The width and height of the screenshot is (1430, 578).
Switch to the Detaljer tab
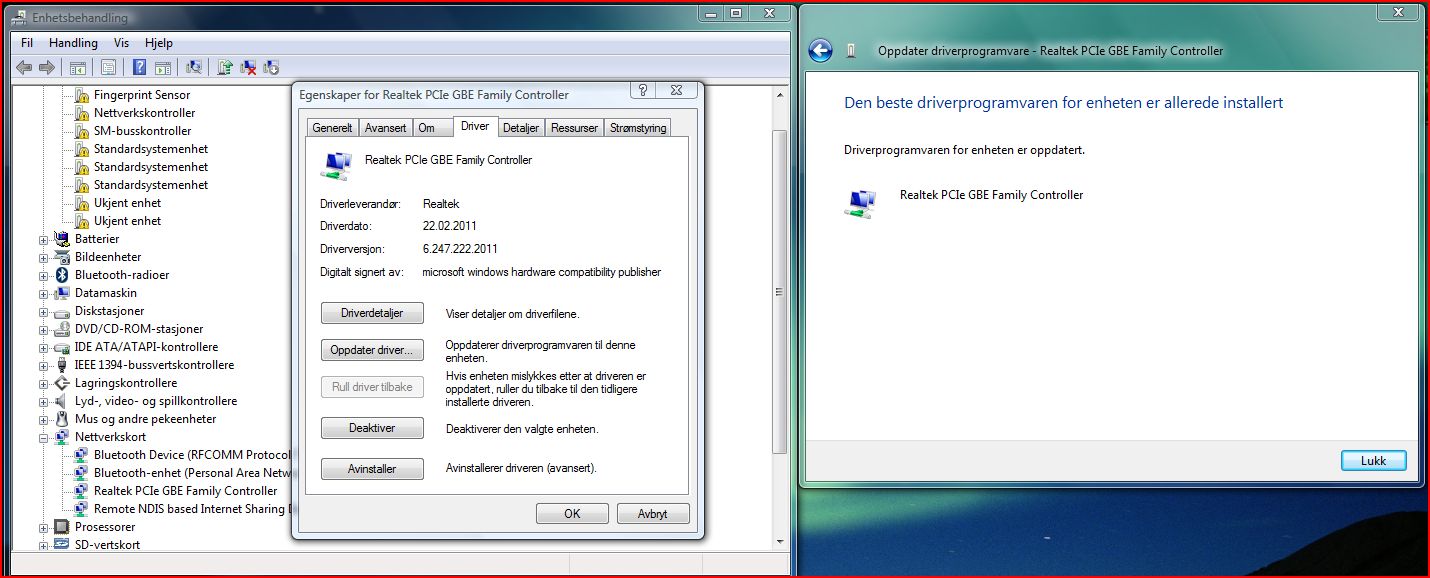click(x=521, y=128)
